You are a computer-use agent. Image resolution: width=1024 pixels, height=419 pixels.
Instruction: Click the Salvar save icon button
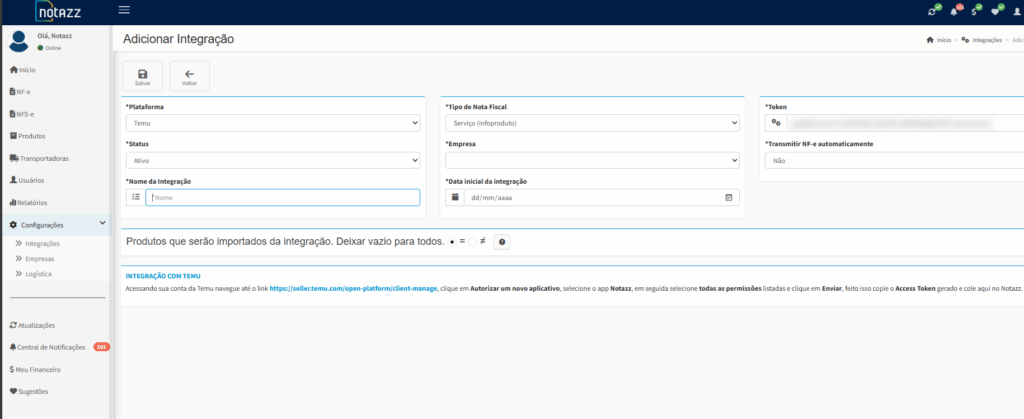point(142,76)
